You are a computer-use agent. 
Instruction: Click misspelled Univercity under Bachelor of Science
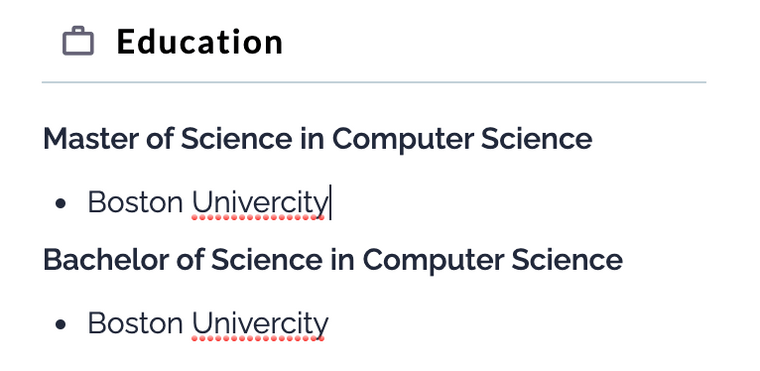pyautogui.click(x=260, y=324)
